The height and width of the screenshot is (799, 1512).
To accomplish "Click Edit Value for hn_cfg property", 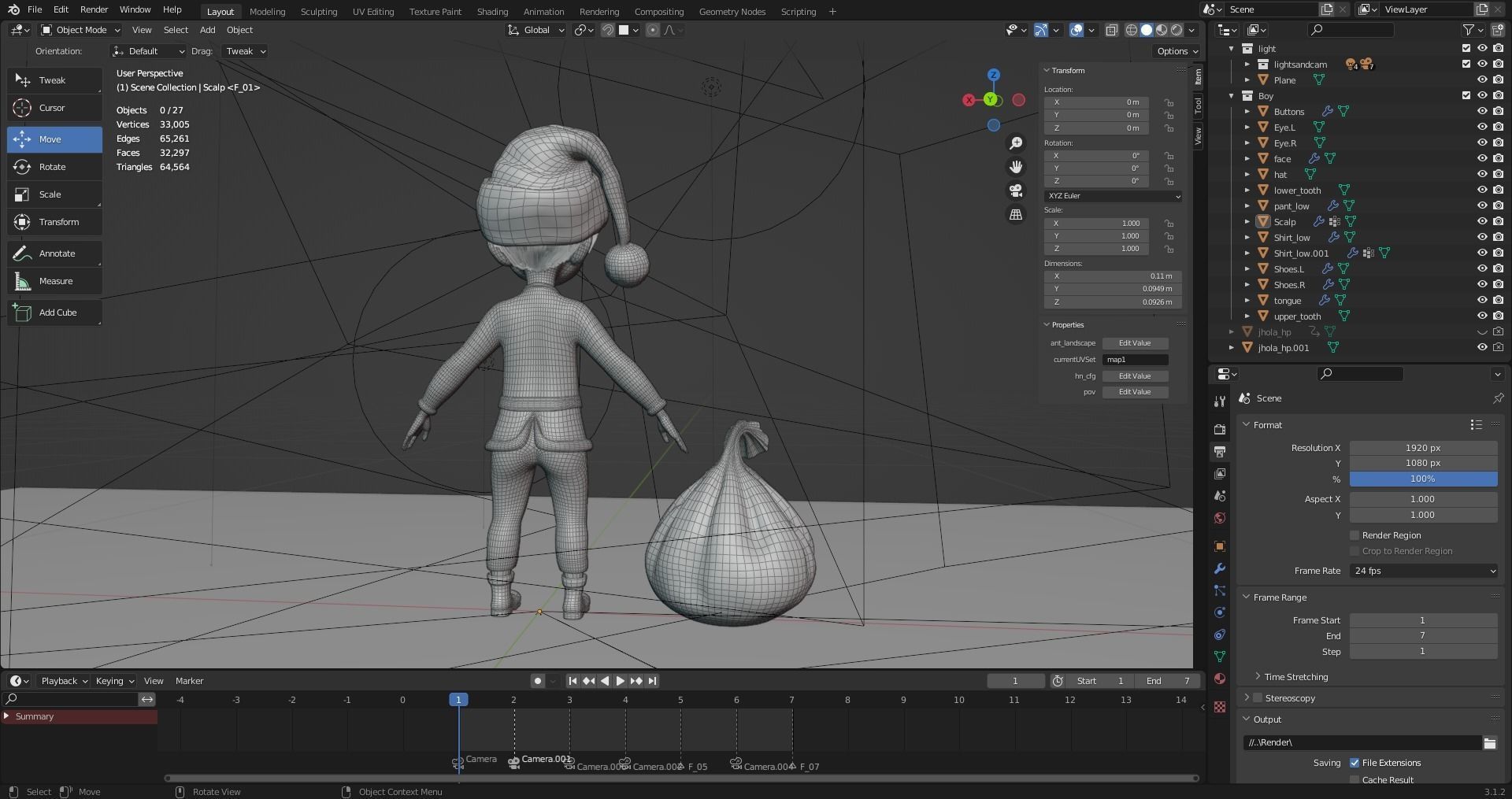I will (1135, 376).
